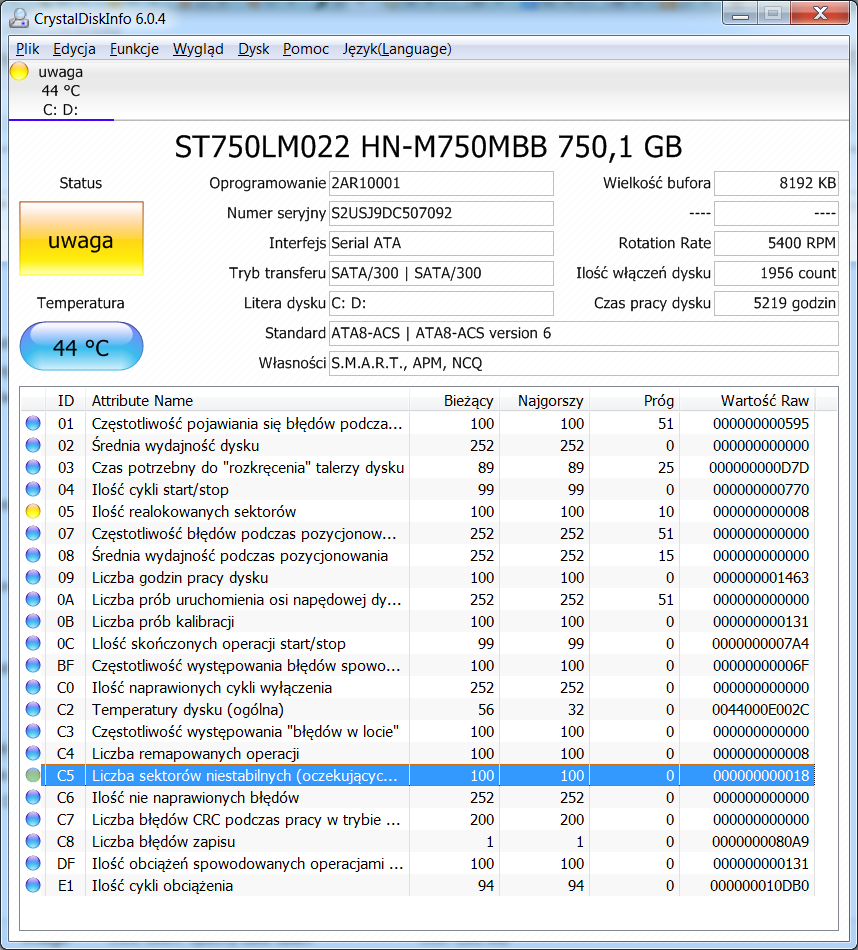Select the row Liczba błędów zapisu
This screenshot has height=950, width=858.
pyautogui.click(x=418, y=842)
